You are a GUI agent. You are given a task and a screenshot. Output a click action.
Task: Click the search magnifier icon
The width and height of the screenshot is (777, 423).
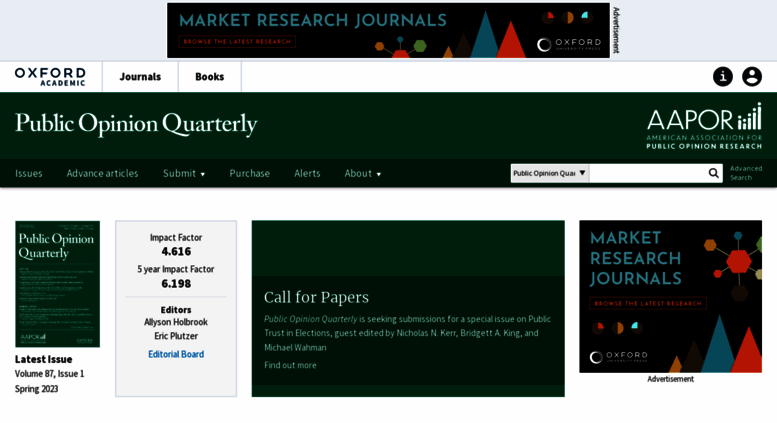point(713,173)
